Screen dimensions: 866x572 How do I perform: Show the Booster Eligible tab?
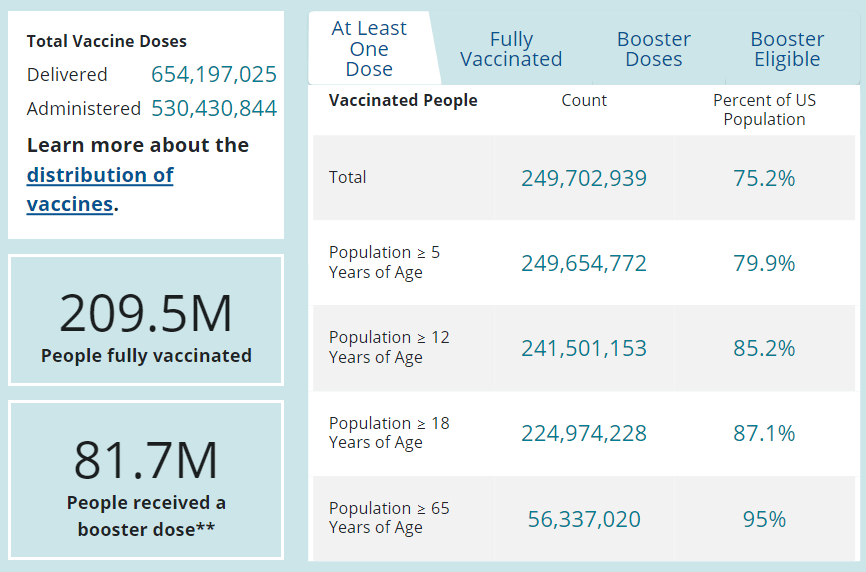[787, 49]
